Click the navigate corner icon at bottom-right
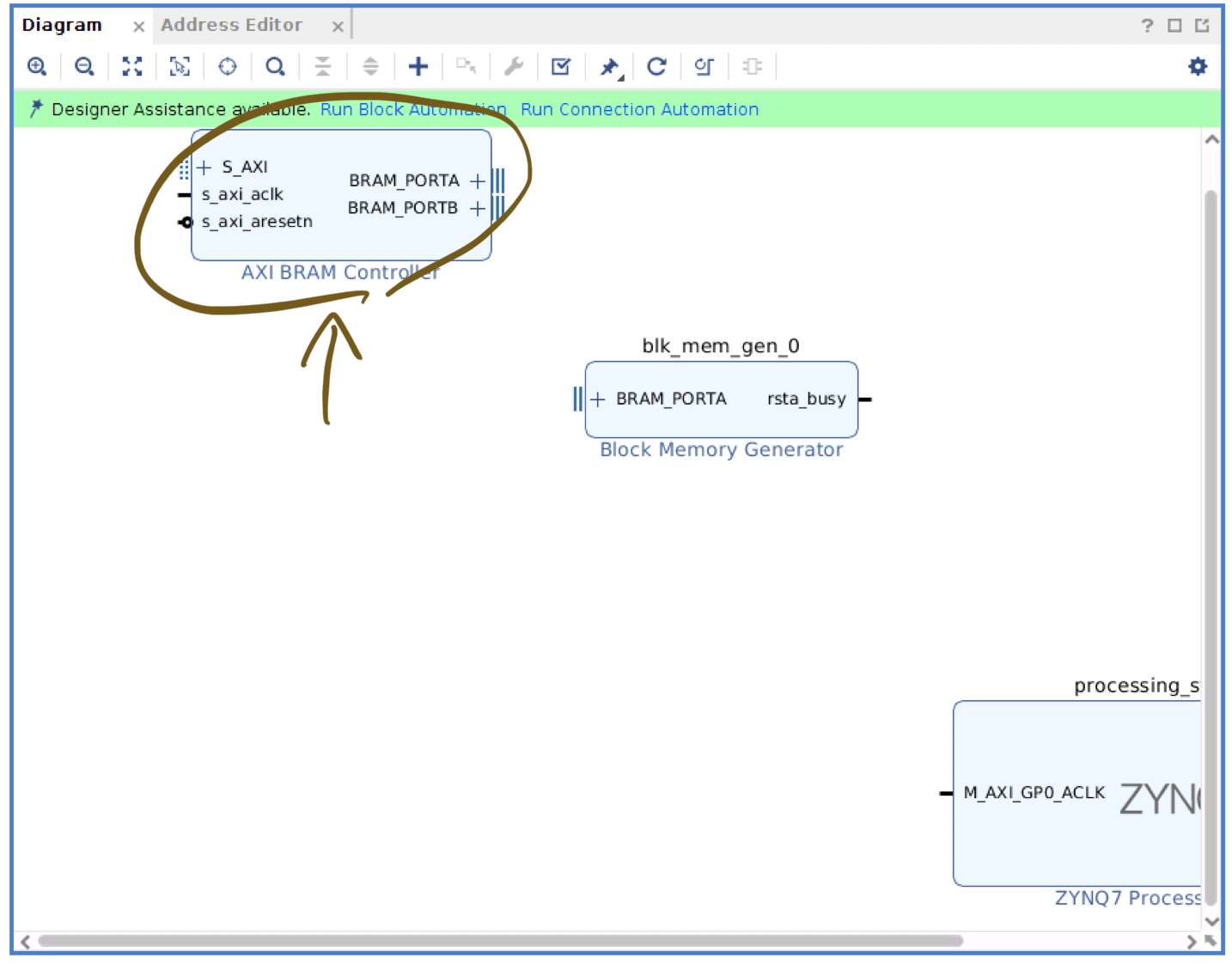 1211,941
